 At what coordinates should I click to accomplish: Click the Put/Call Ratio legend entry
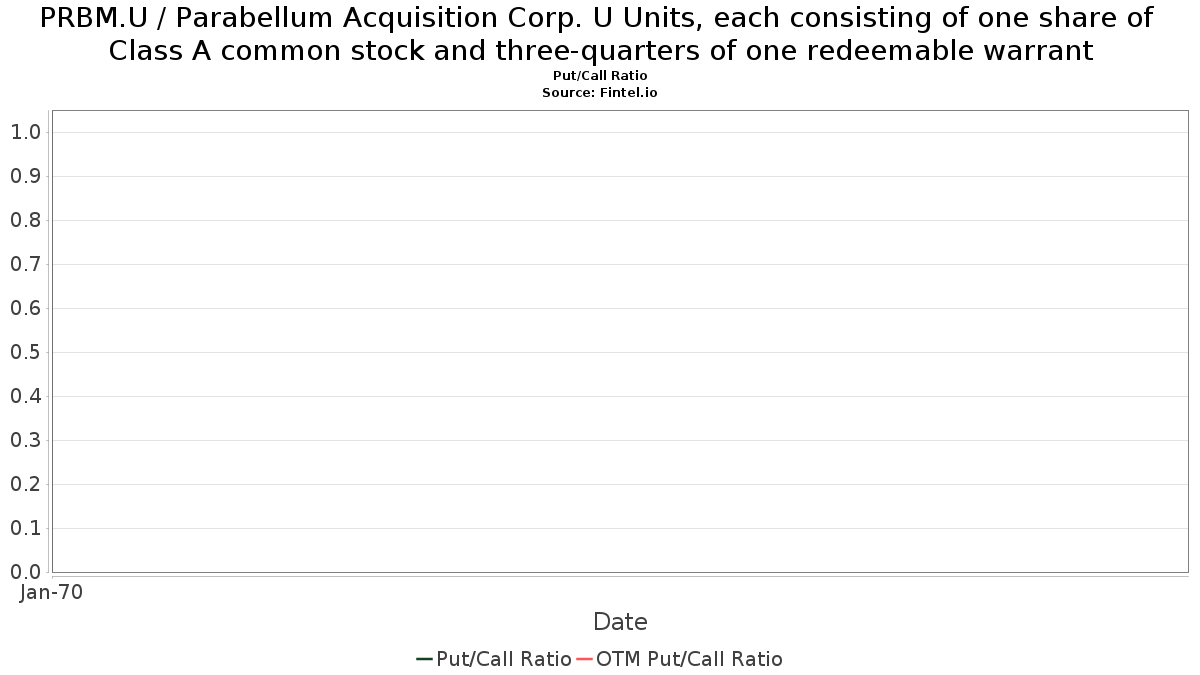click(x=494, y=659)
